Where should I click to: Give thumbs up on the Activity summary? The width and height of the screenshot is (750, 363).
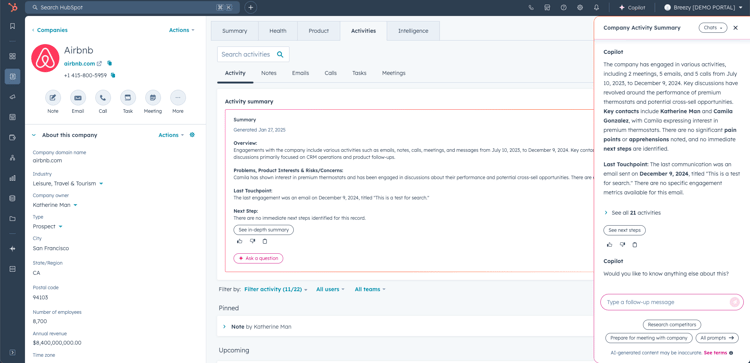coord(240,241)
